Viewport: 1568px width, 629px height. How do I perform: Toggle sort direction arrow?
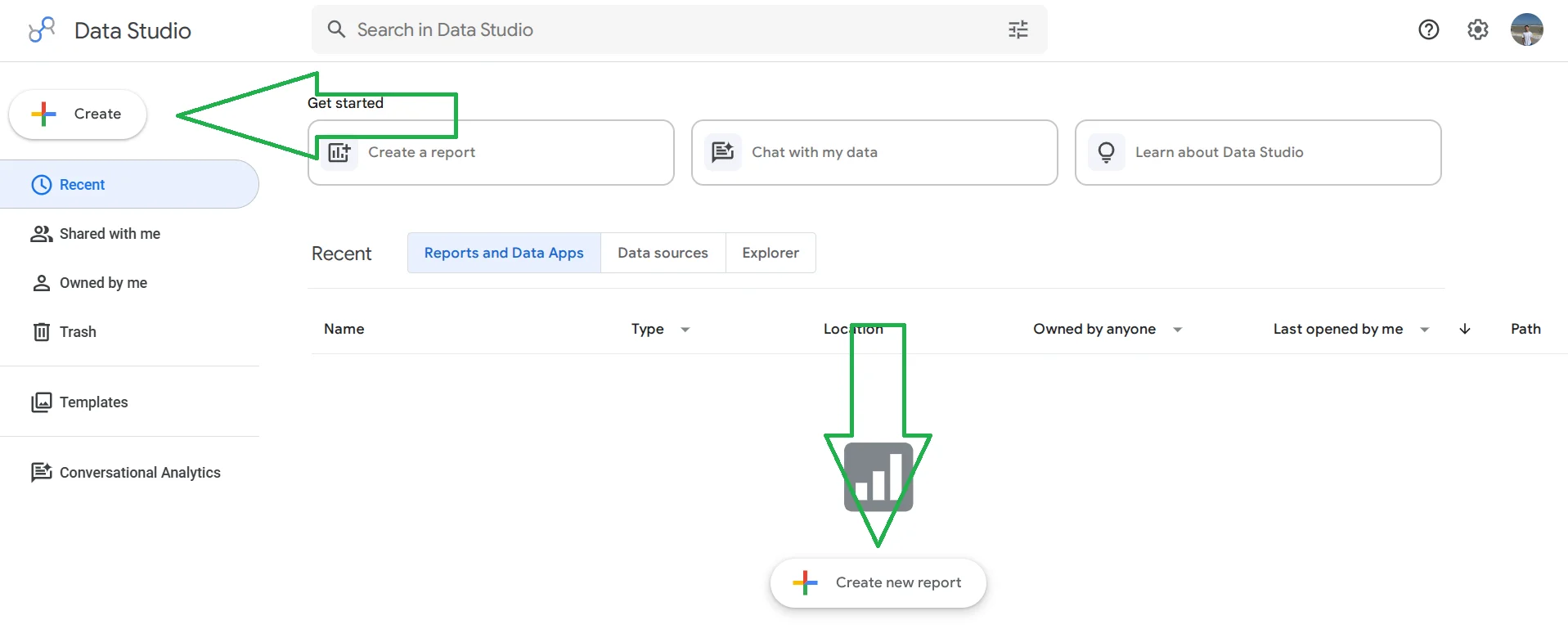coord(1465,329)
